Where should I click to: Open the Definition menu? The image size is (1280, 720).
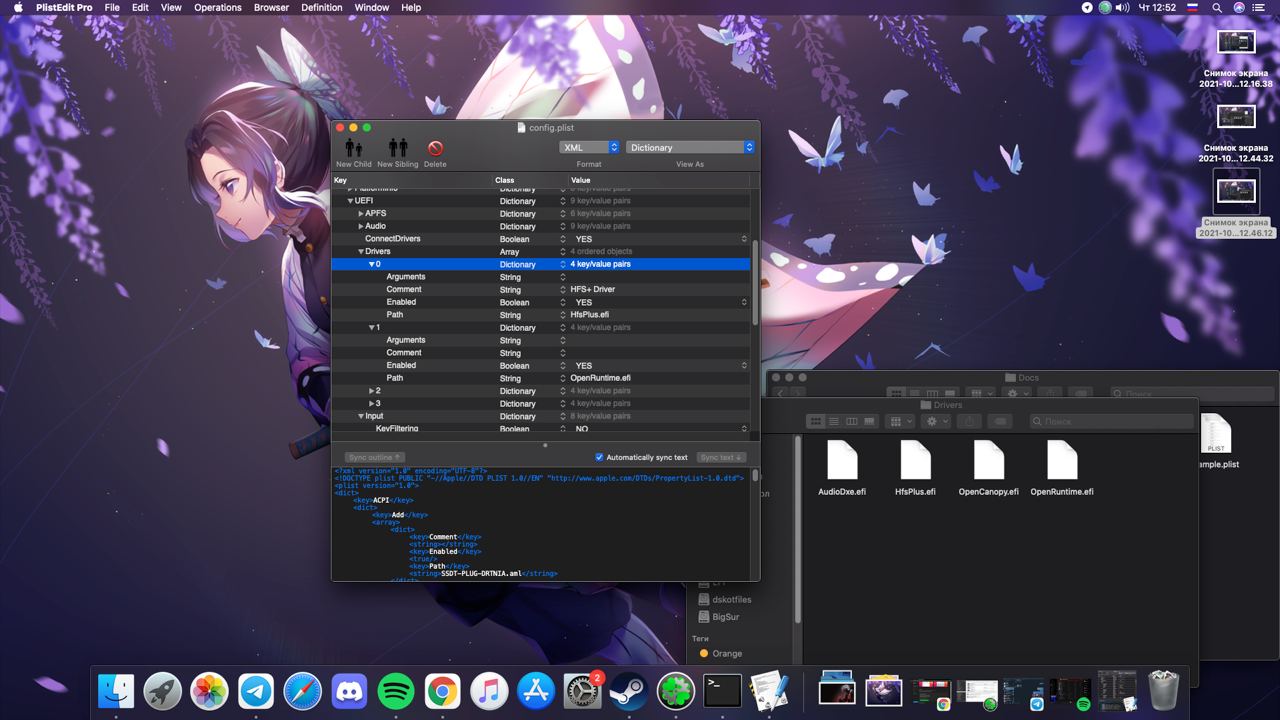[321, 7]
